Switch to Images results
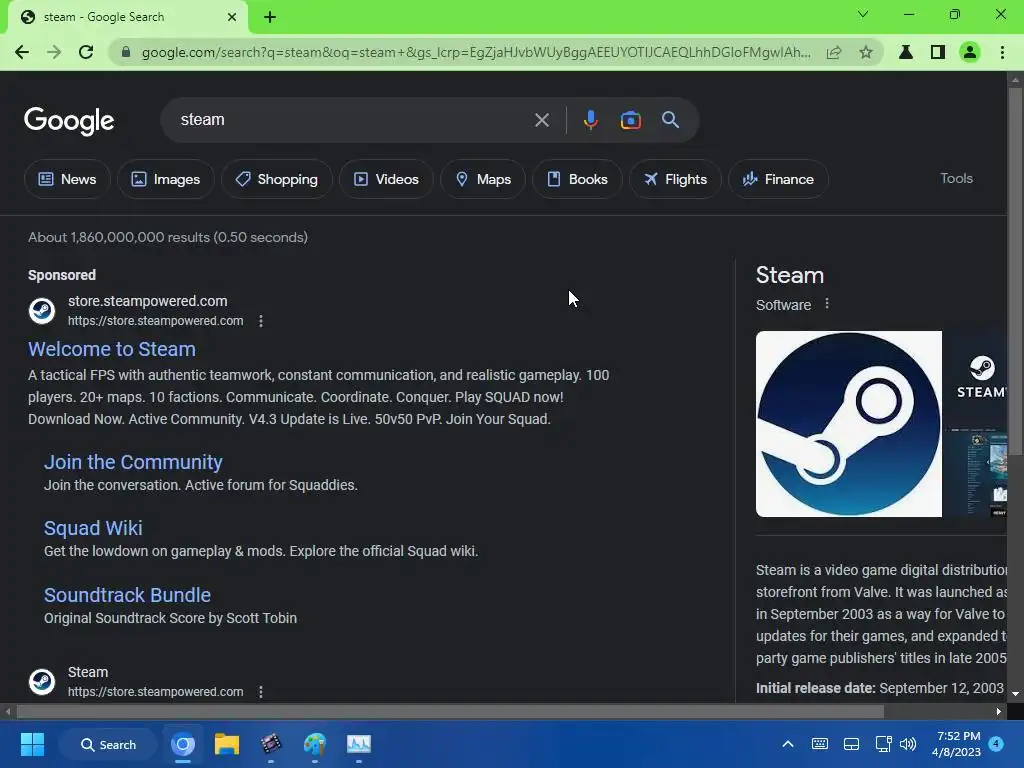 (x=165, y=179)
